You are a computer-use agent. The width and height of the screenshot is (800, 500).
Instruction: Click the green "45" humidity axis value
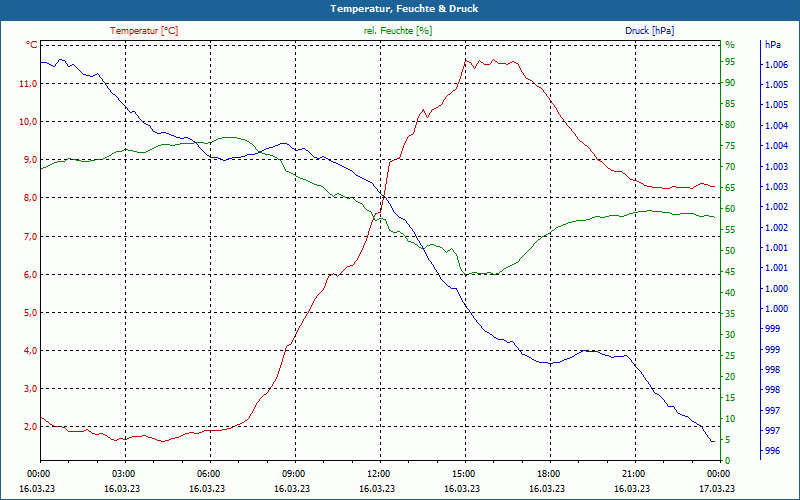point(730,271)
